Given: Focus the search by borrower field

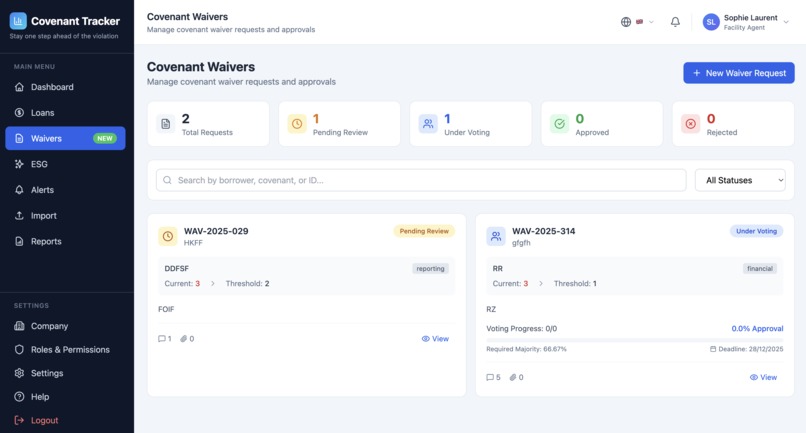Looking at the screenshot, I should click(421, 180).
